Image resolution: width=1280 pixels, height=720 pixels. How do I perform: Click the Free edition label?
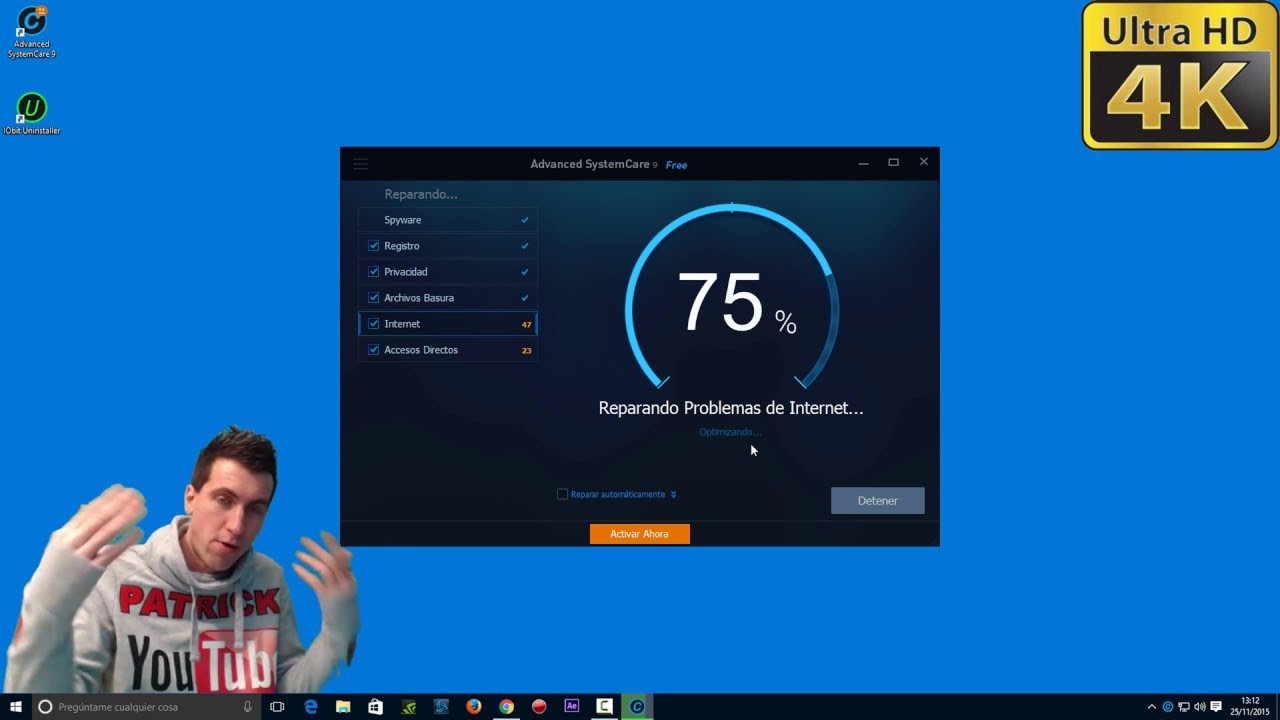coord(677,165)
